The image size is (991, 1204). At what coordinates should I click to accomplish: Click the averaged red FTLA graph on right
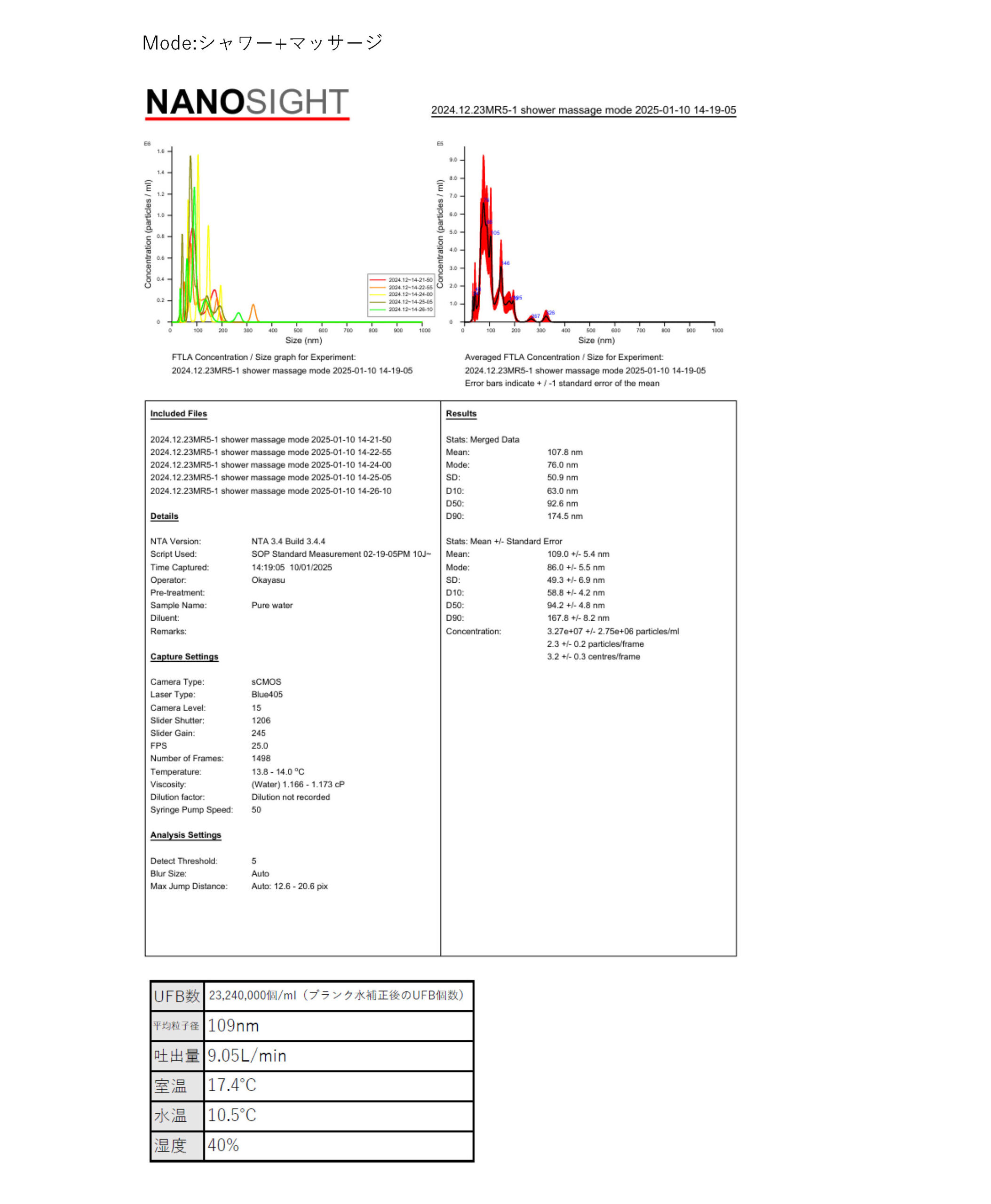(x=580, y=242)
